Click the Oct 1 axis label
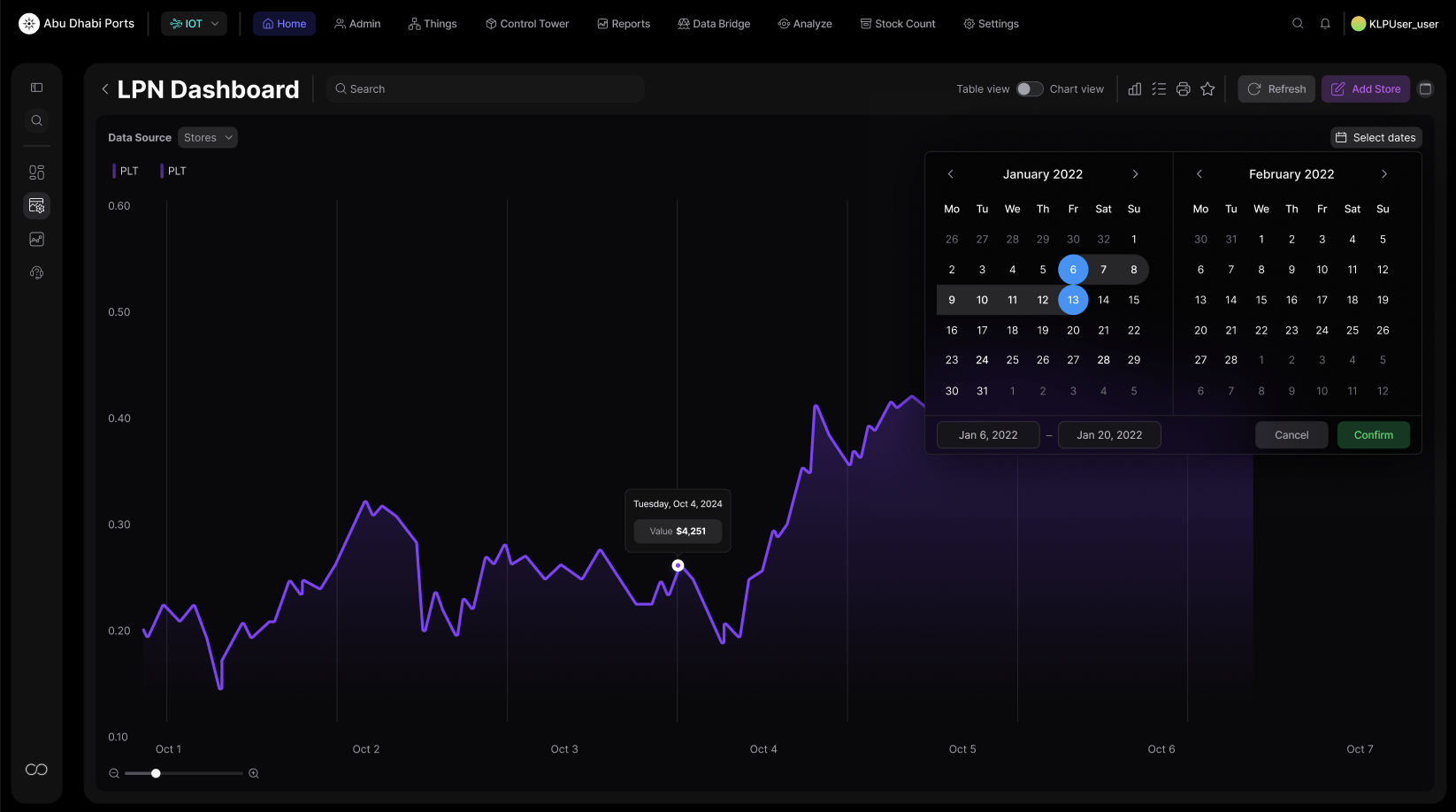Viewport: 1456px width, 812px height. 168,749
